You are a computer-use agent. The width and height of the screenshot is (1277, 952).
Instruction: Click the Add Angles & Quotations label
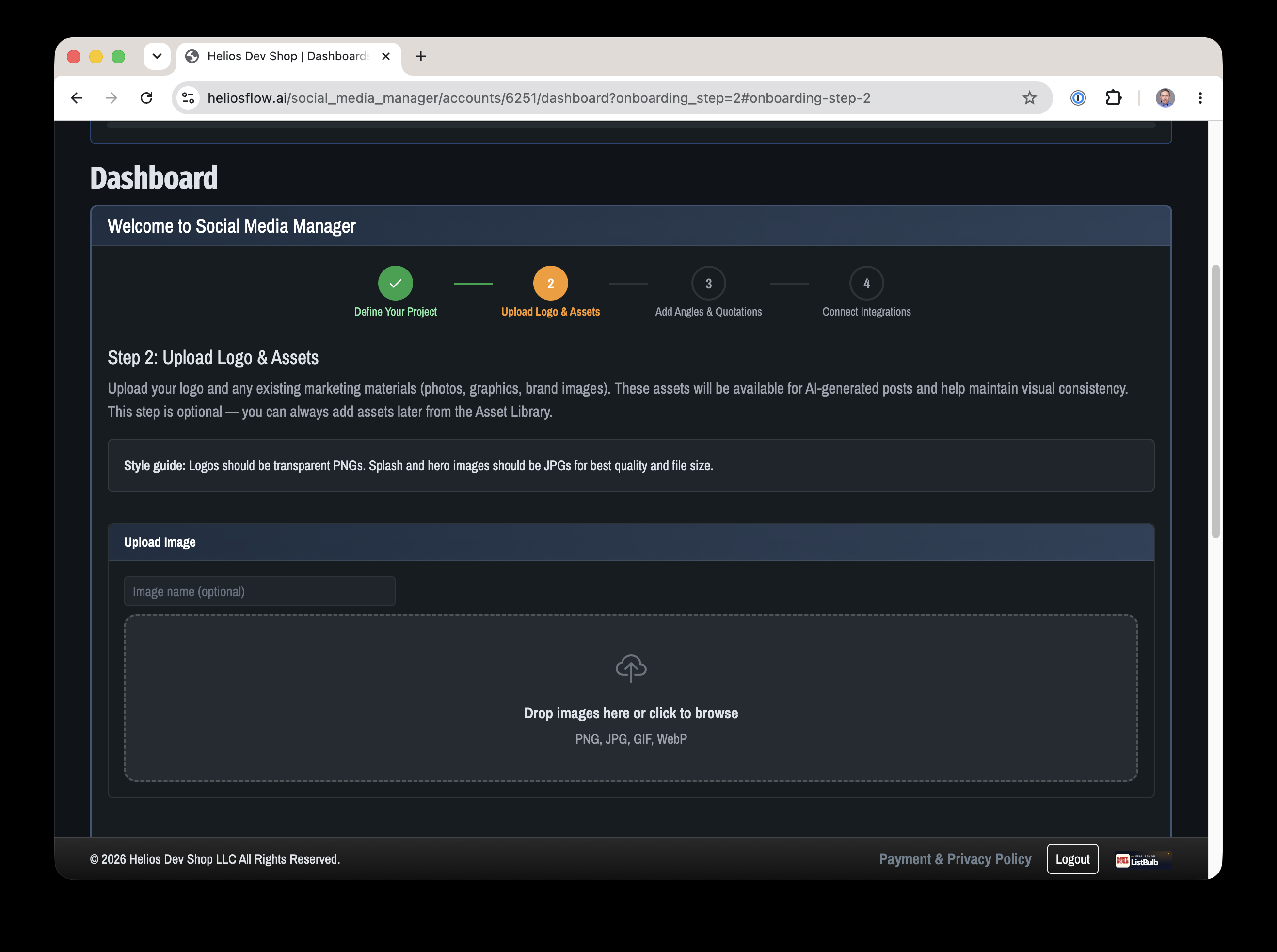(708, 312)
